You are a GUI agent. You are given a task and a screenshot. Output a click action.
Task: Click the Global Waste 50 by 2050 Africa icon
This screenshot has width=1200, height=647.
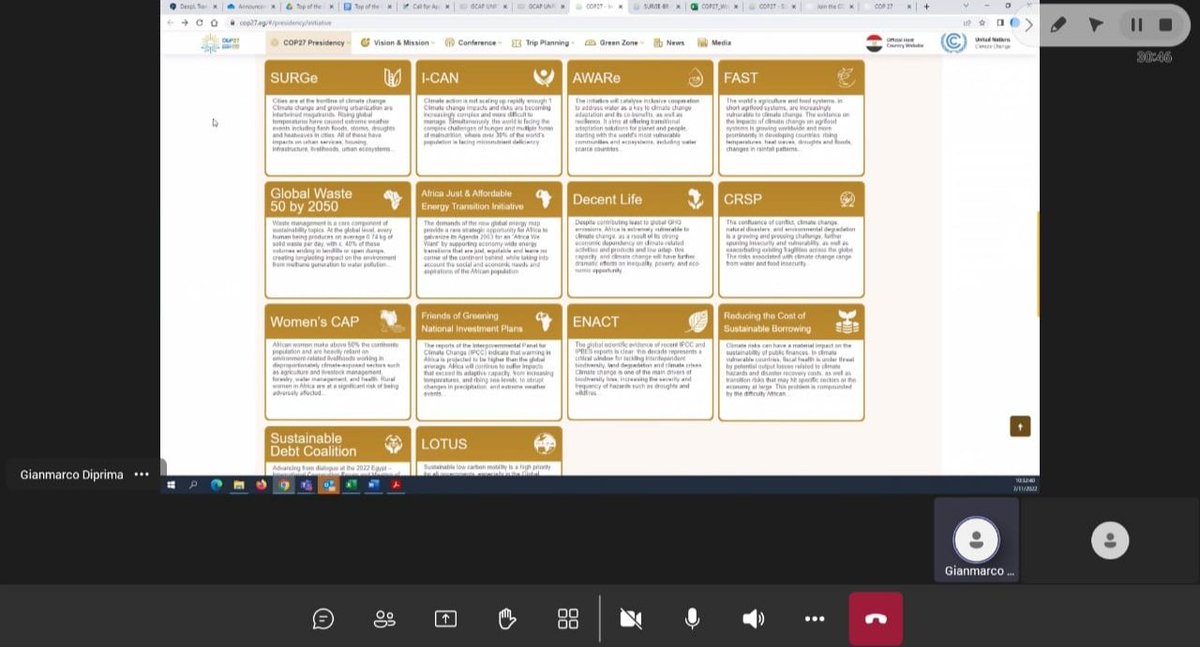tap(392, 199)
